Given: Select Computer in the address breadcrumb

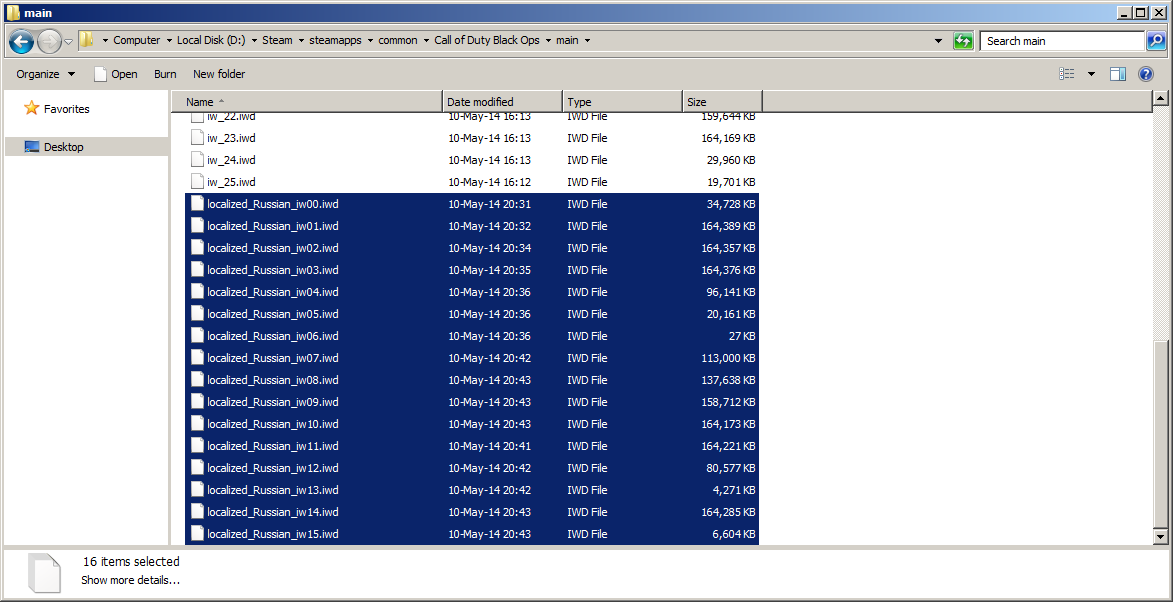Looking at the screenshot, I should pyautogui.click(x=136, y=40).
